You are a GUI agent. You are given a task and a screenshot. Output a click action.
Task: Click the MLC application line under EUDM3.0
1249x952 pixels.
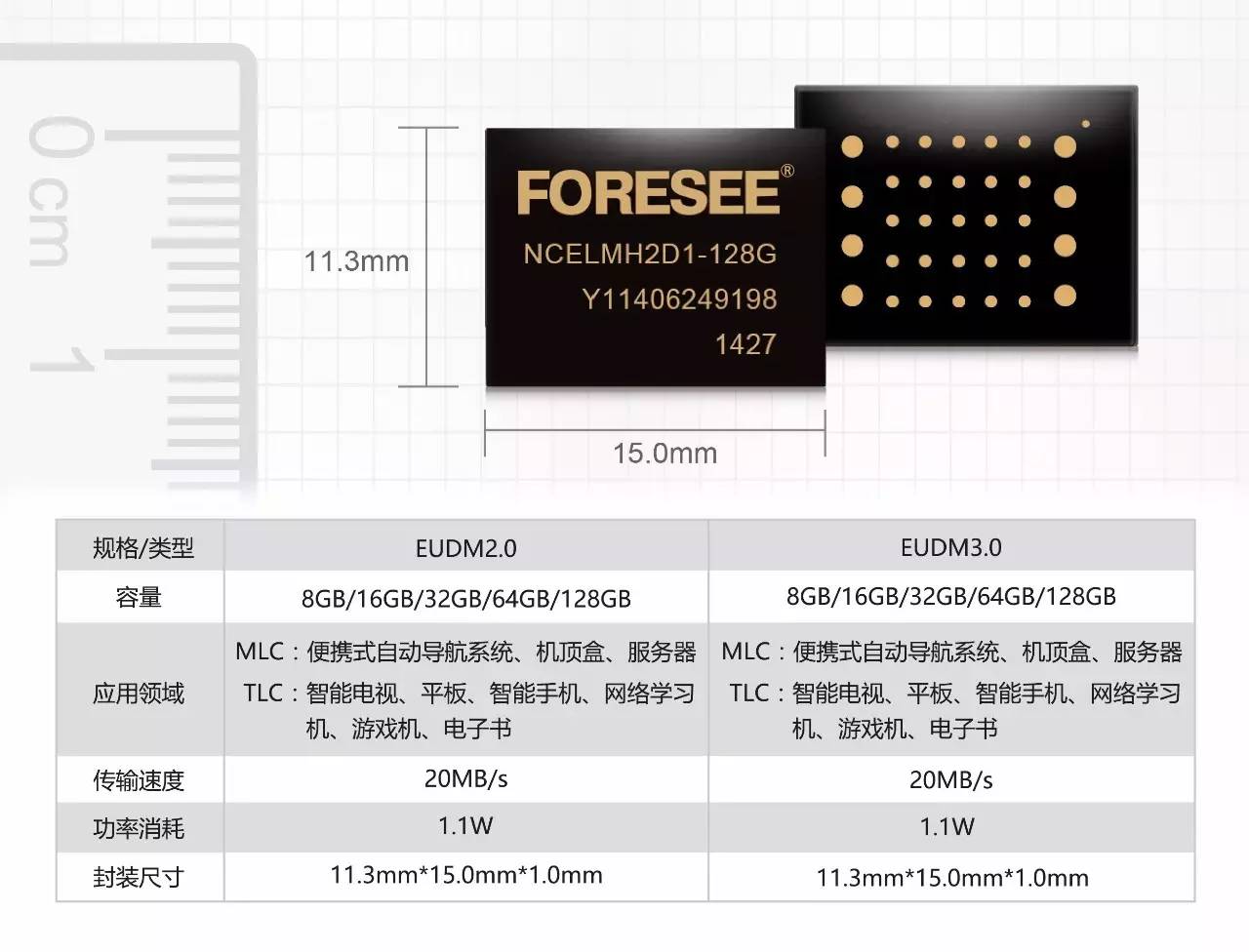pyautogui.click(x=951, y=652)
